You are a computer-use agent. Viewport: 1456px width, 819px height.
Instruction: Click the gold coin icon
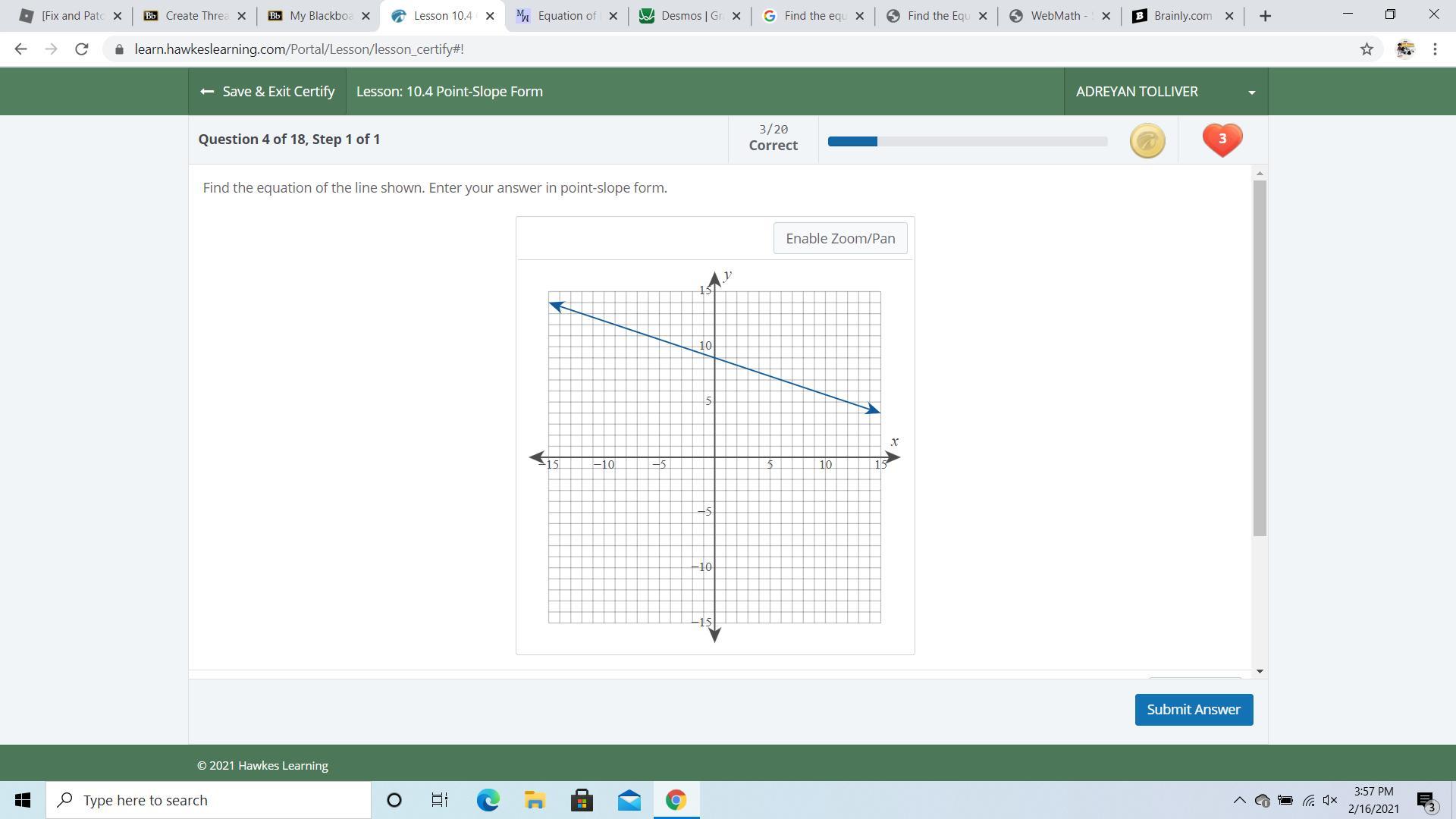tap(1147, 141)
